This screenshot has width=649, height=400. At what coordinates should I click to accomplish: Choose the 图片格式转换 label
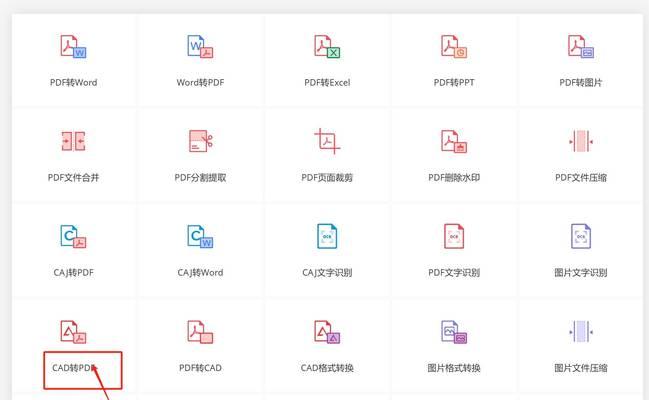[x=454, y=368]
